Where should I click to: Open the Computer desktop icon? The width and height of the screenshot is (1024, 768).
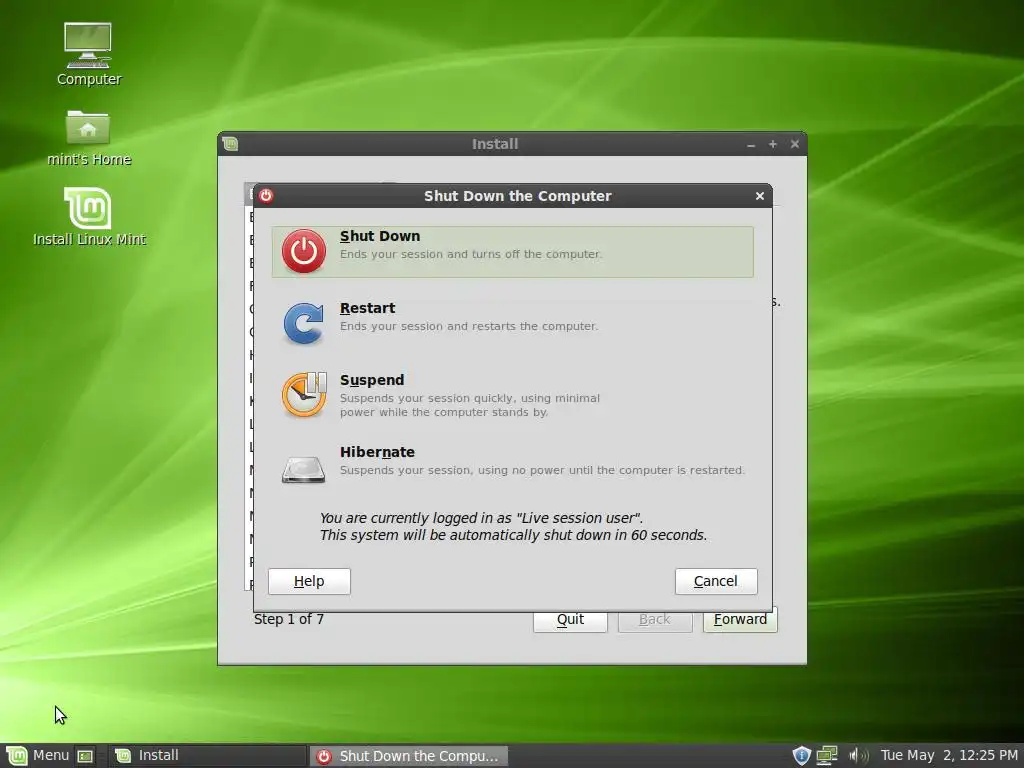click(88, 46)
